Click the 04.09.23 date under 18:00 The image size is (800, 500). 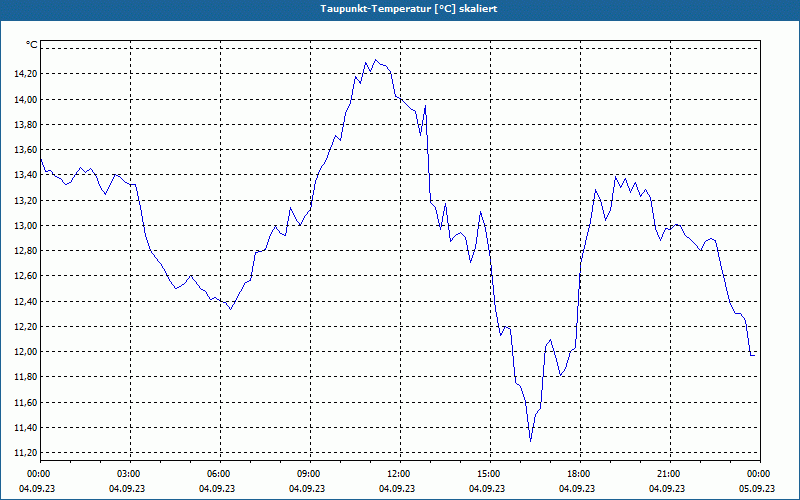click(x=577, y=489)
